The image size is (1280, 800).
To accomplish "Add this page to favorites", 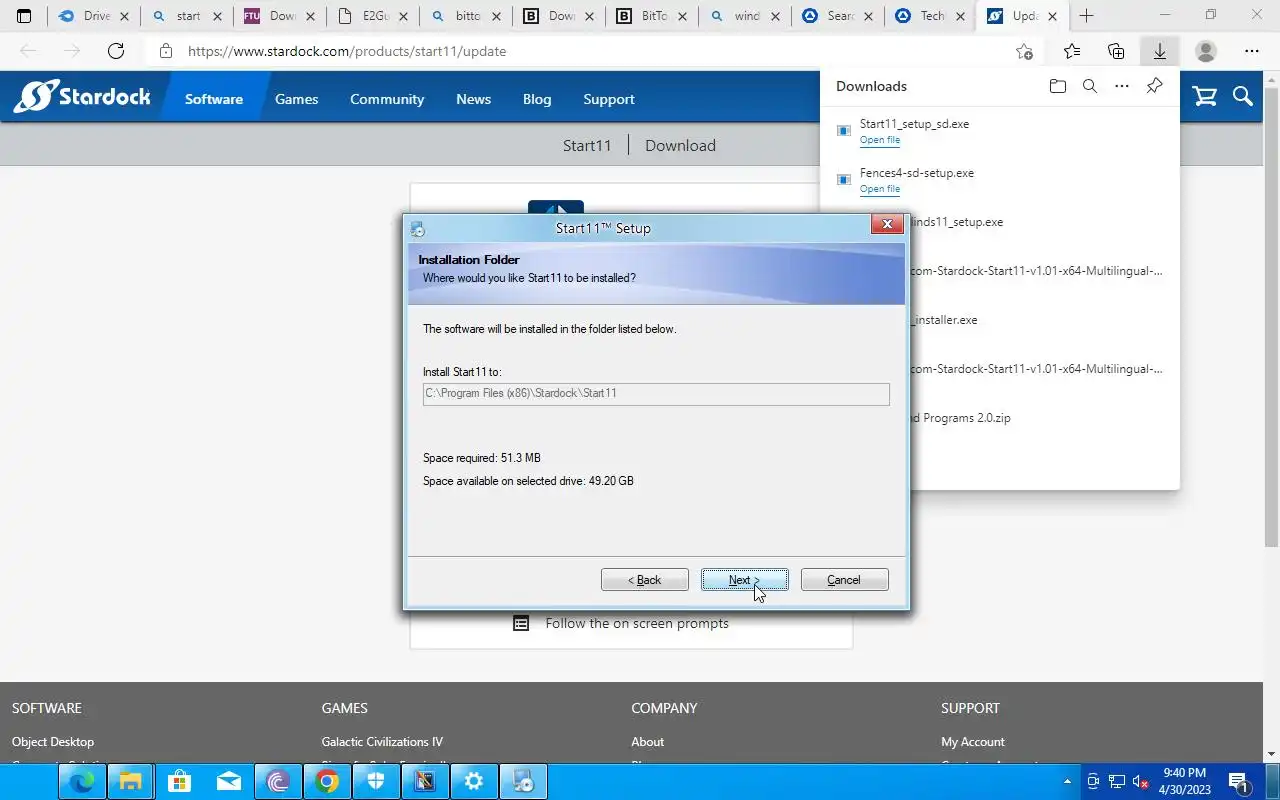I will [x=1024, y=51].
